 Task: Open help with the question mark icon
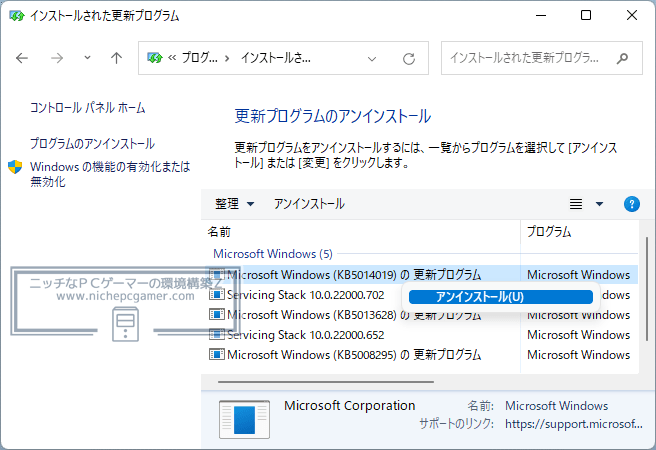pos(631,204)
